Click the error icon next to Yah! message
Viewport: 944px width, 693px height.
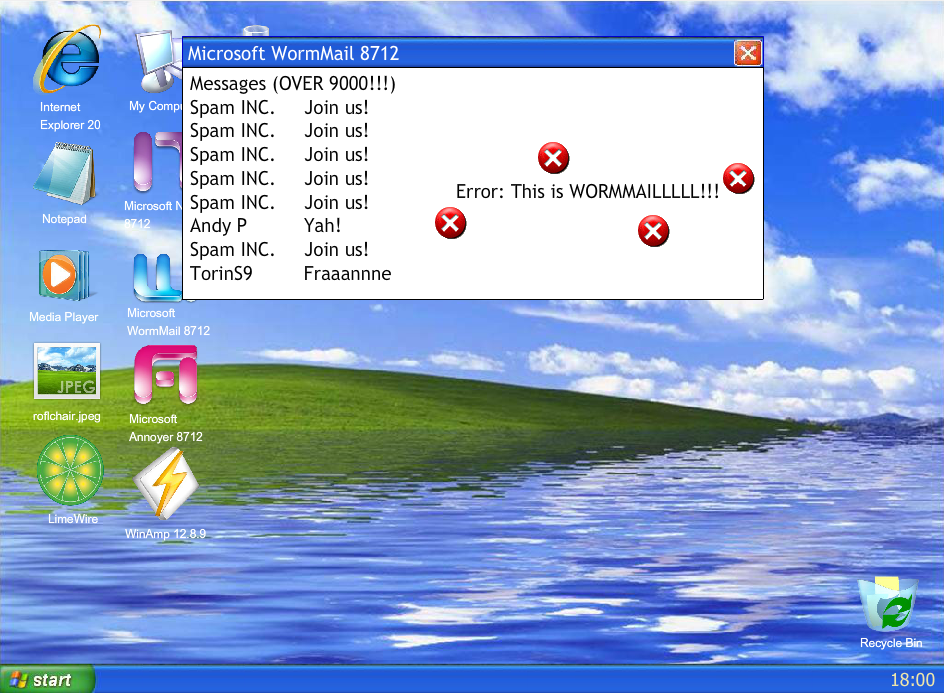pyautogui.click(x=450, y=223)
